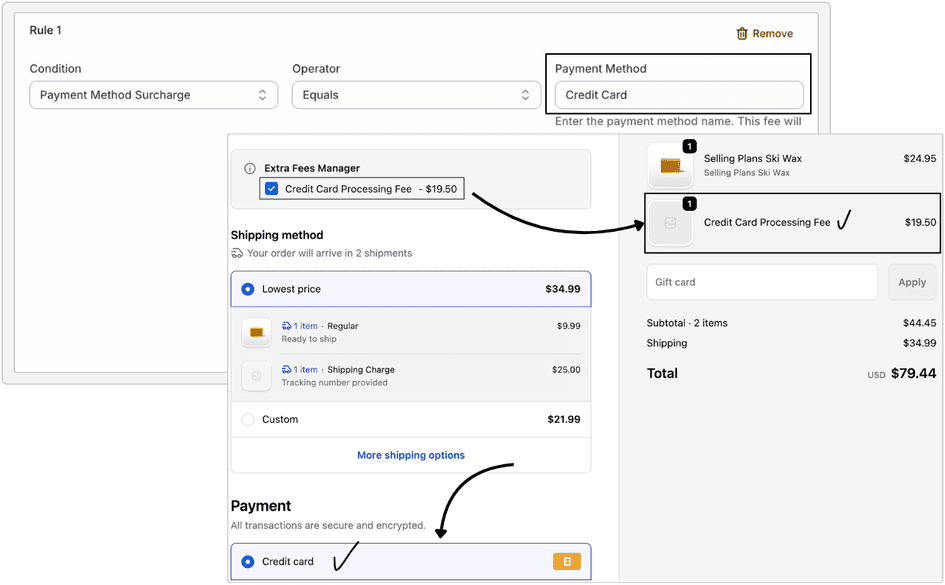The width and height of the screenshot is (945, 585).
Task: Open the Operator dropdown set to Equals
Action: coord(415,94)
